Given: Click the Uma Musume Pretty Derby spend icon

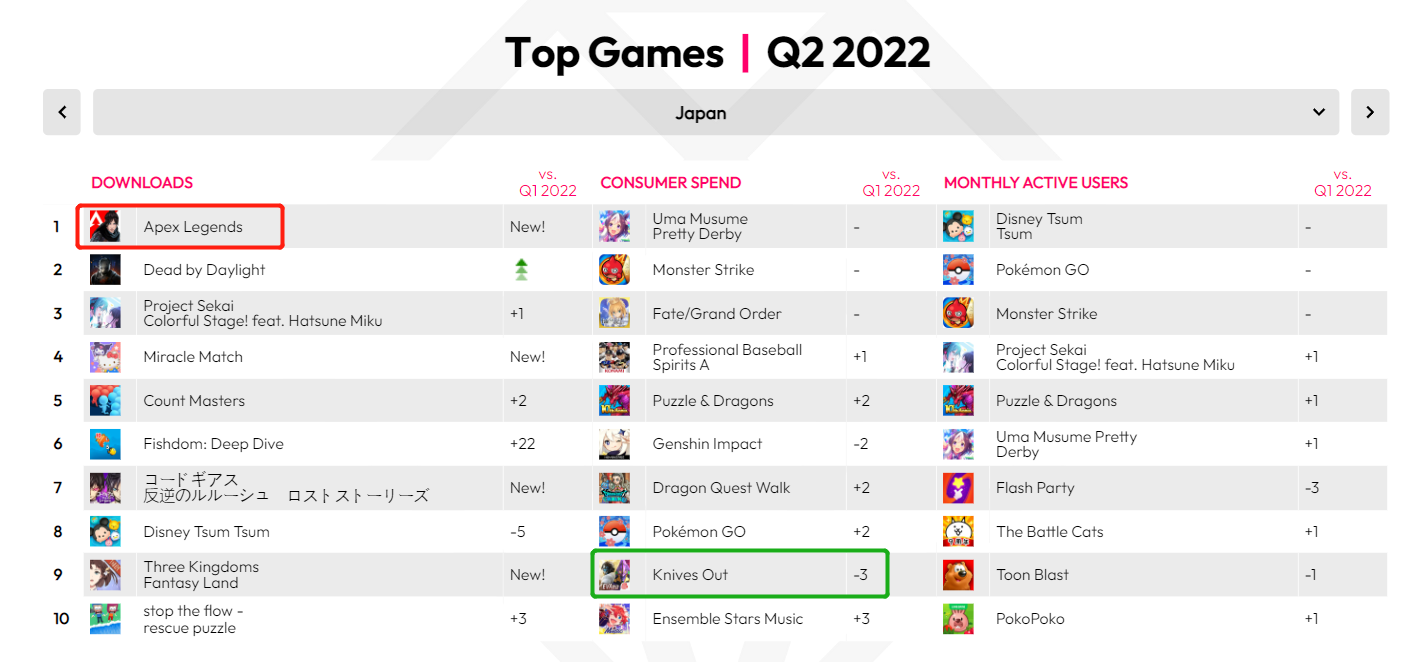Looking at the screenshot, I should (614, 227).
